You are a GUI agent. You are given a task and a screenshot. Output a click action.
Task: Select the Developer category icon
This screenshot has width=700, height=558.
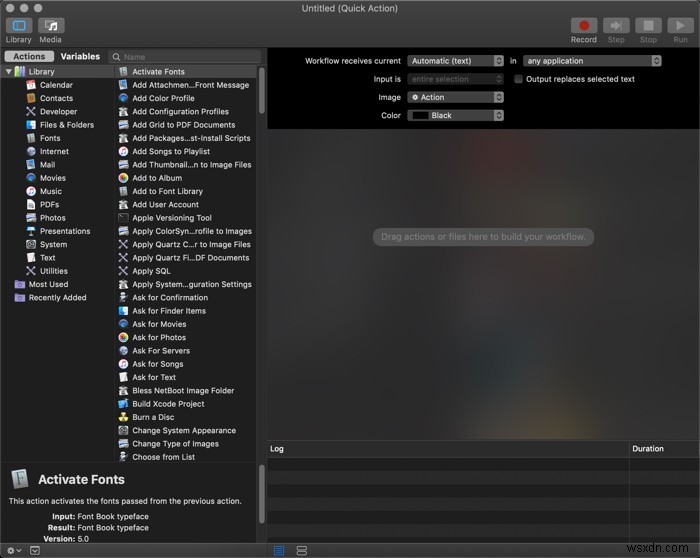tap(31, 112)
